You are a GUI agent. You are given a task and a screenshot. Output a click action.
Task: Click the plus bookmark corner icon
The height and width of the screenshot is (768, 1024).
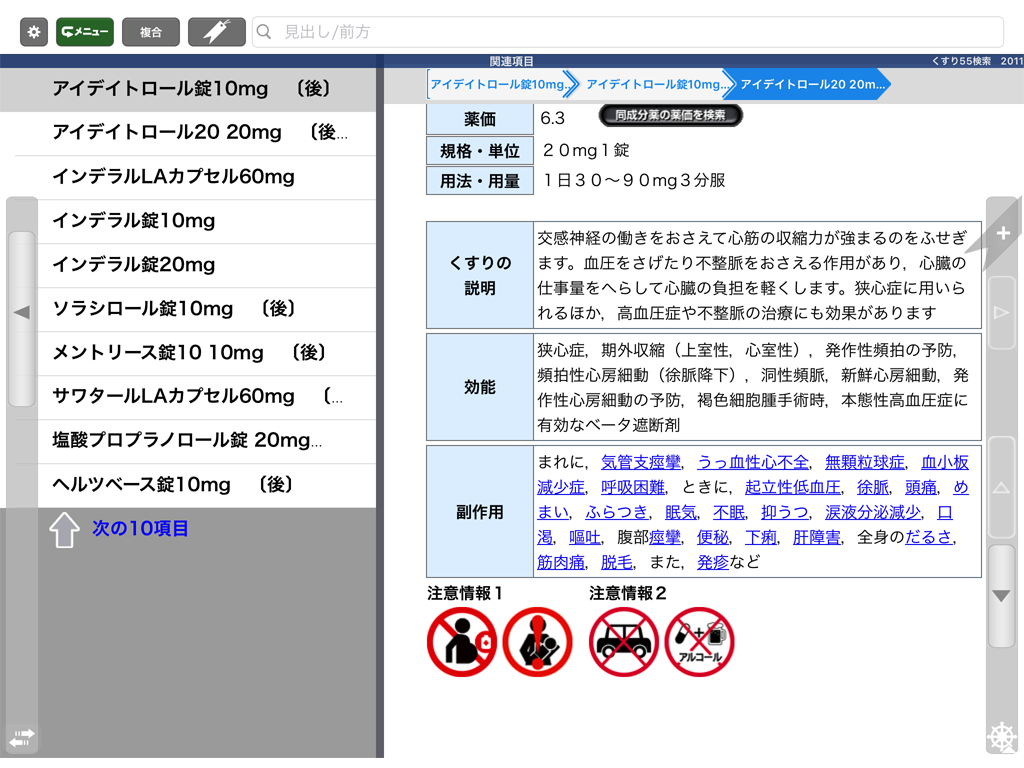(x=1002, y=233)
